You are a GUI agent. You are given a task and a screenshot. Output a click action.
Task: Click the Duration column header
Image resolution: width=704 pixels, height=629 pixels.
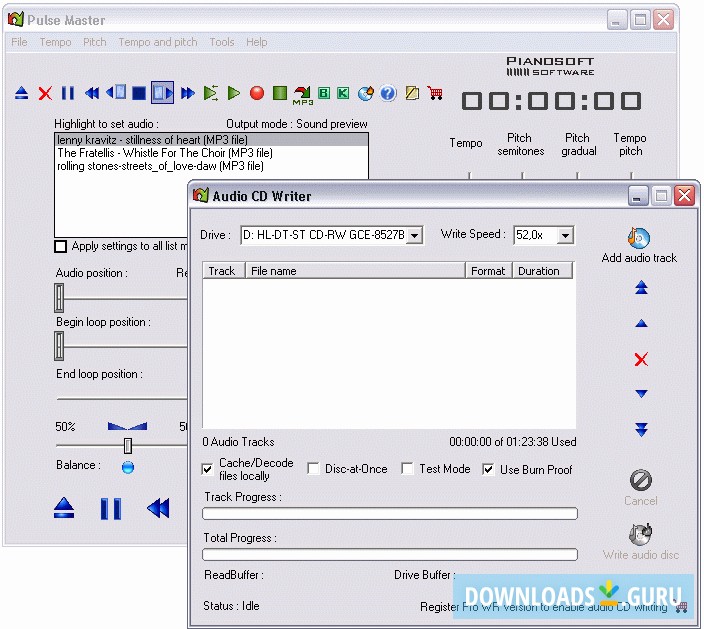click(x=542, y=271)
